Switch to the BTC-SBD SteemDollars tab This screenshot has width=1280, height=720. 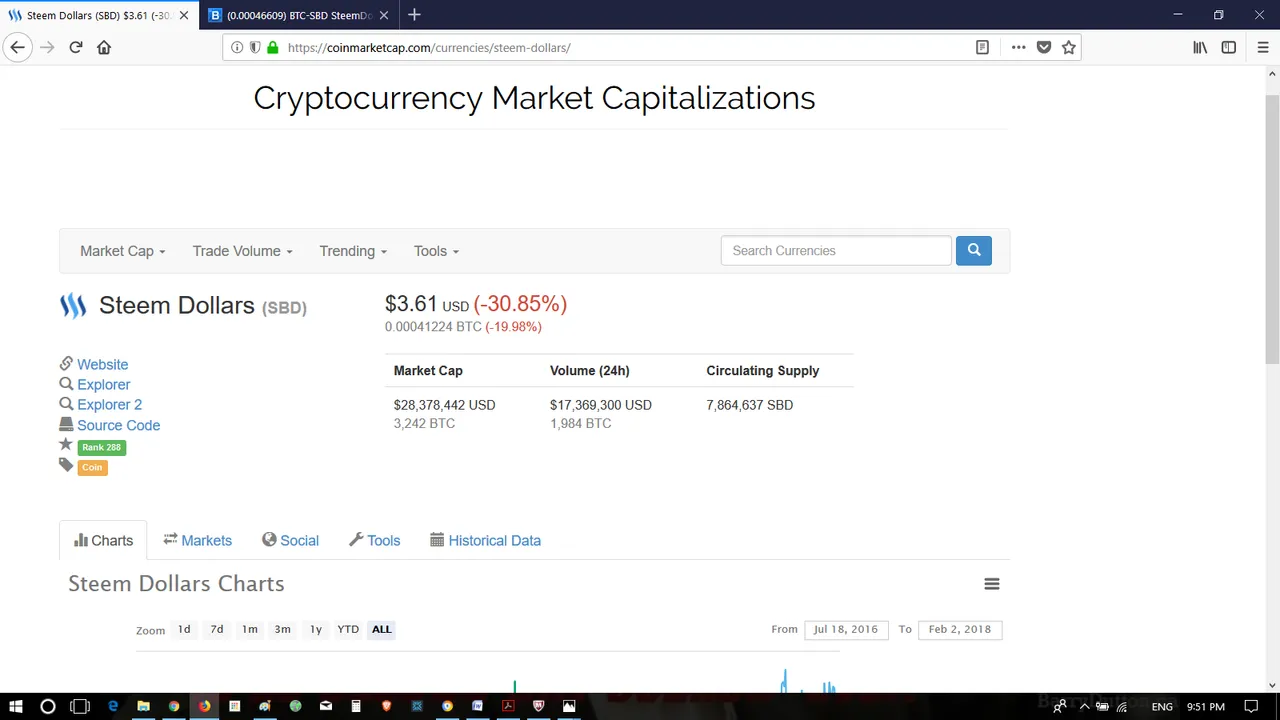click(298, 15)
